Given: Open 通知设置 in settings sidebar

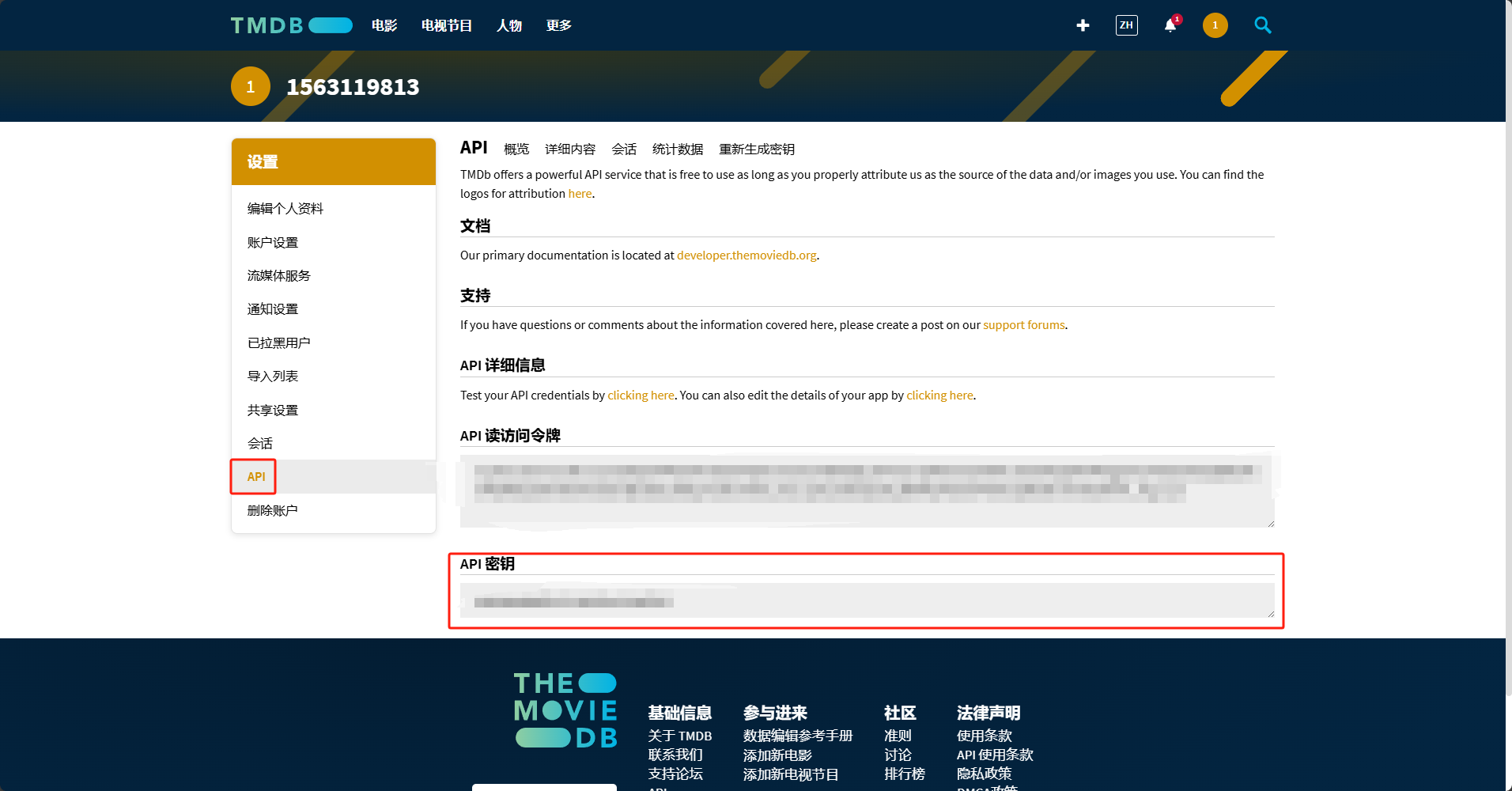Looking at the screenshot, I should pyautogui.click(x=273, y=309).
